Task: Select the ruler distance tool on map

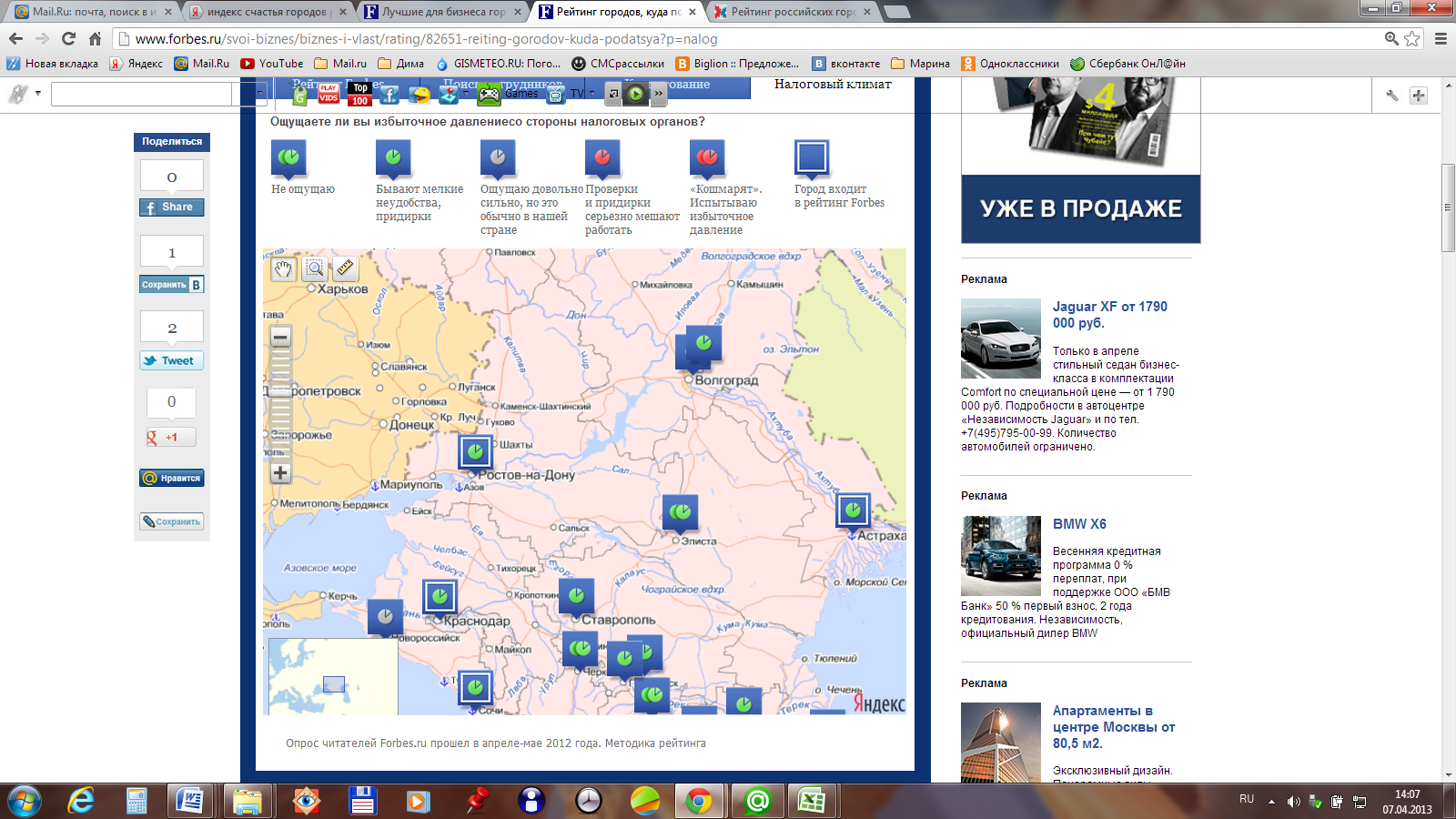Action: [x=345, y=268]
